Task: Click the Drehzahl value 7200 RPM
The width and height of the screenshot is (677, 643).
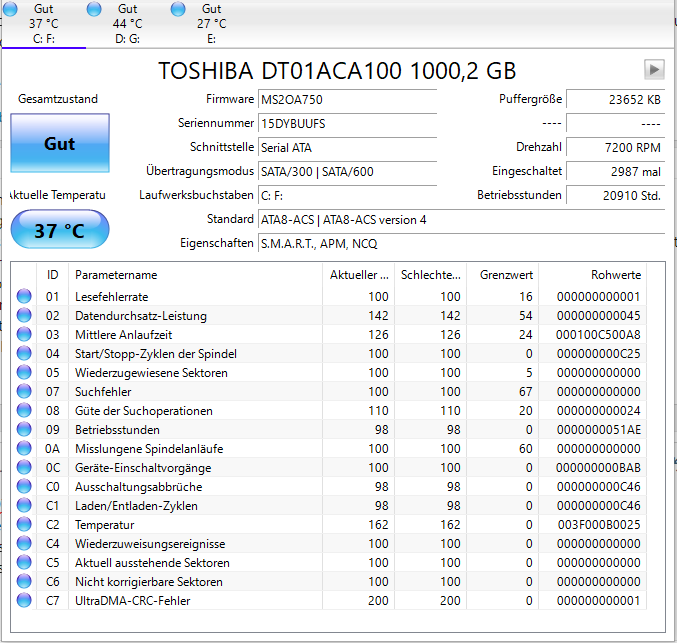Action: (616, 148)
